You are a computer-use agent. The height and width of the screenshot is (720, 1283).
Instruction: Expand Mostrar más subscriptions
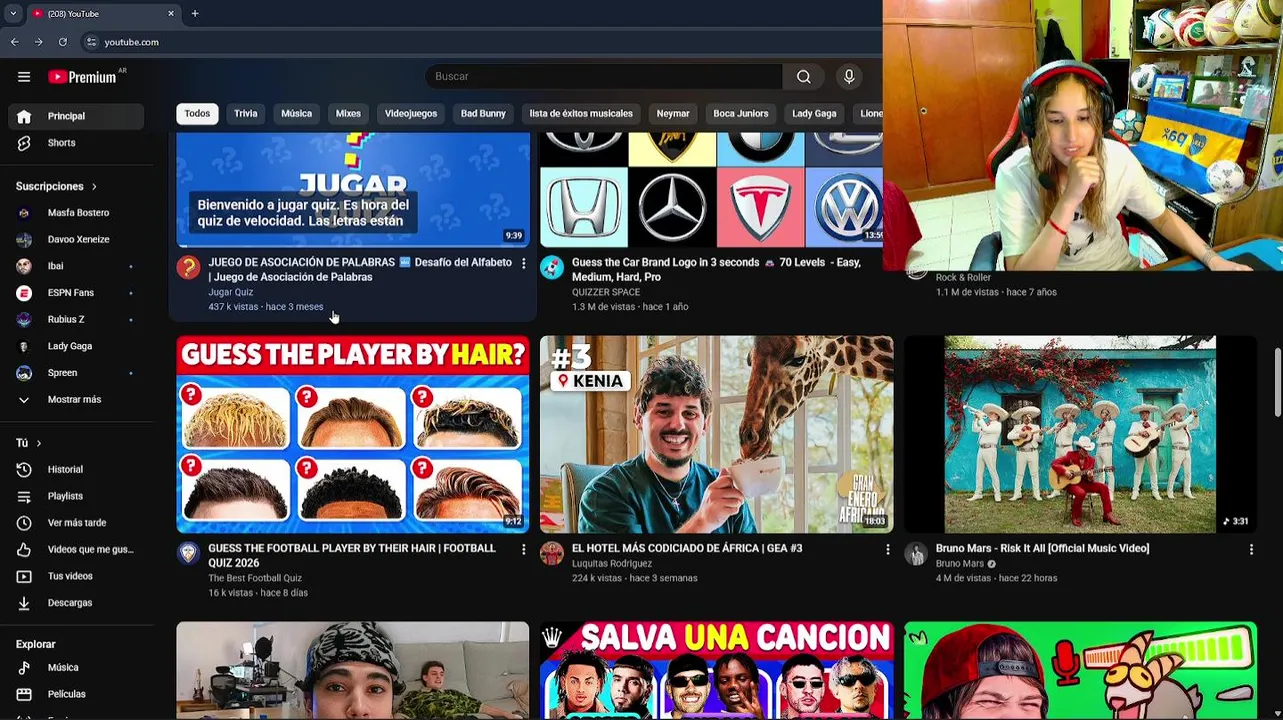pyautogui.click(x=76, y=399)
